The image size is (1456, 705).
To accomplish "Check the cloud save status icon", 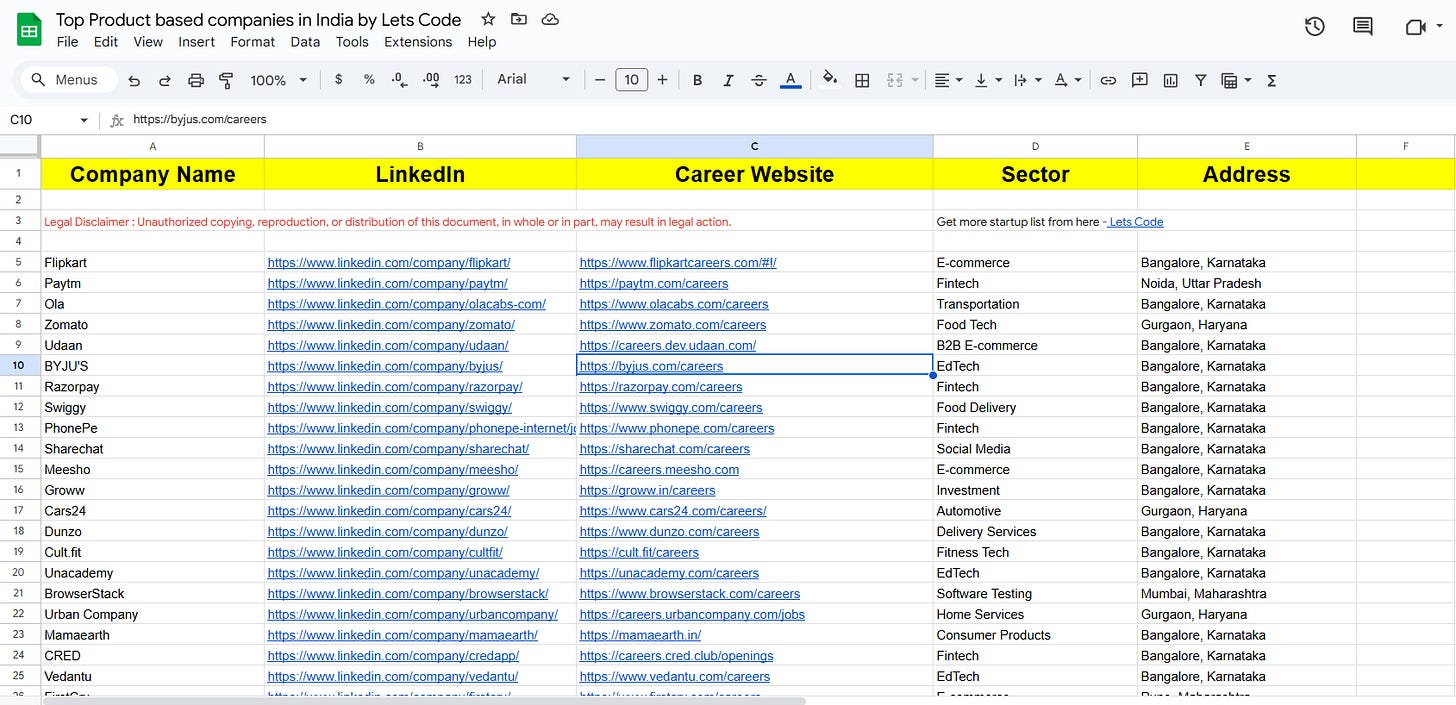I will click(549, 19).
